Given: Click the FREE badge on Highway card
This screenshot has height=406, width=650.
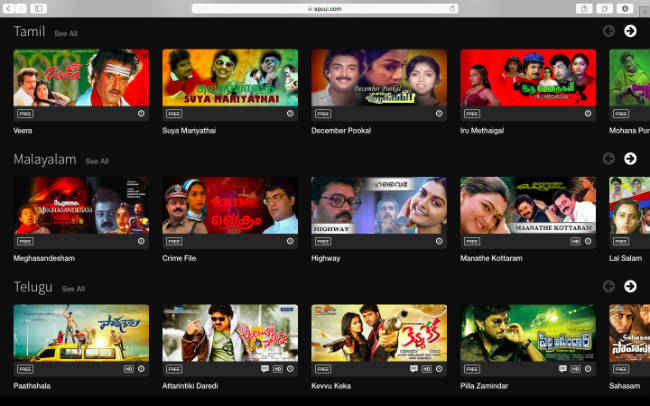Looking at the screenshot, I should (x=323, y=241).
